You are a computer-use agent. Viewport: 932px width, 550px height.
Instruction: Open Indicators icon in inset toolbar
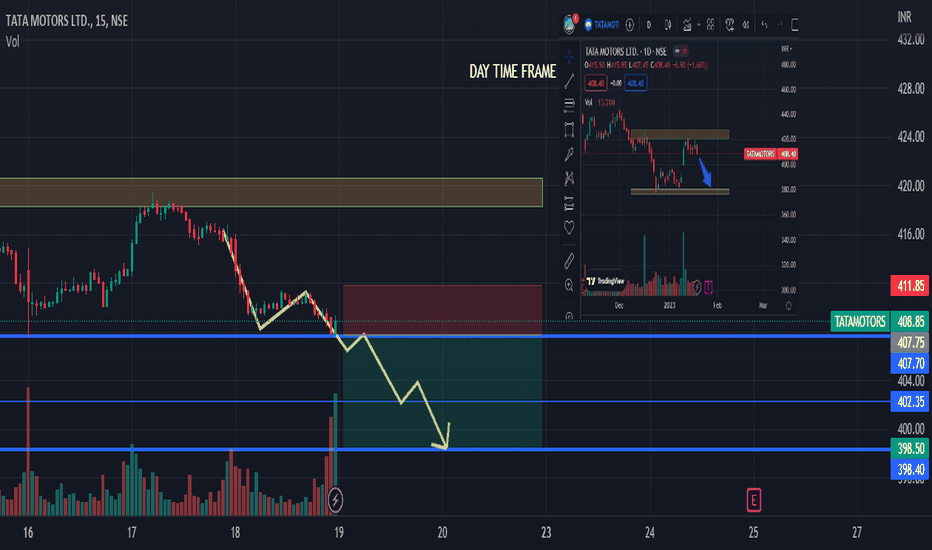[687, 25]
